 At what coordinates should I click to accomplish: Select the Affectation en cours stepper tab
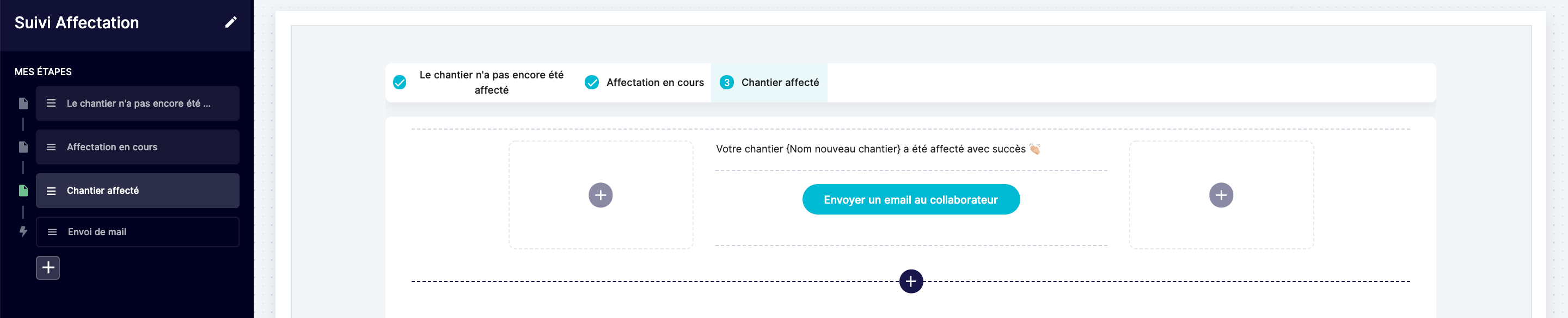pyautogui.click(x=645, y=82)
